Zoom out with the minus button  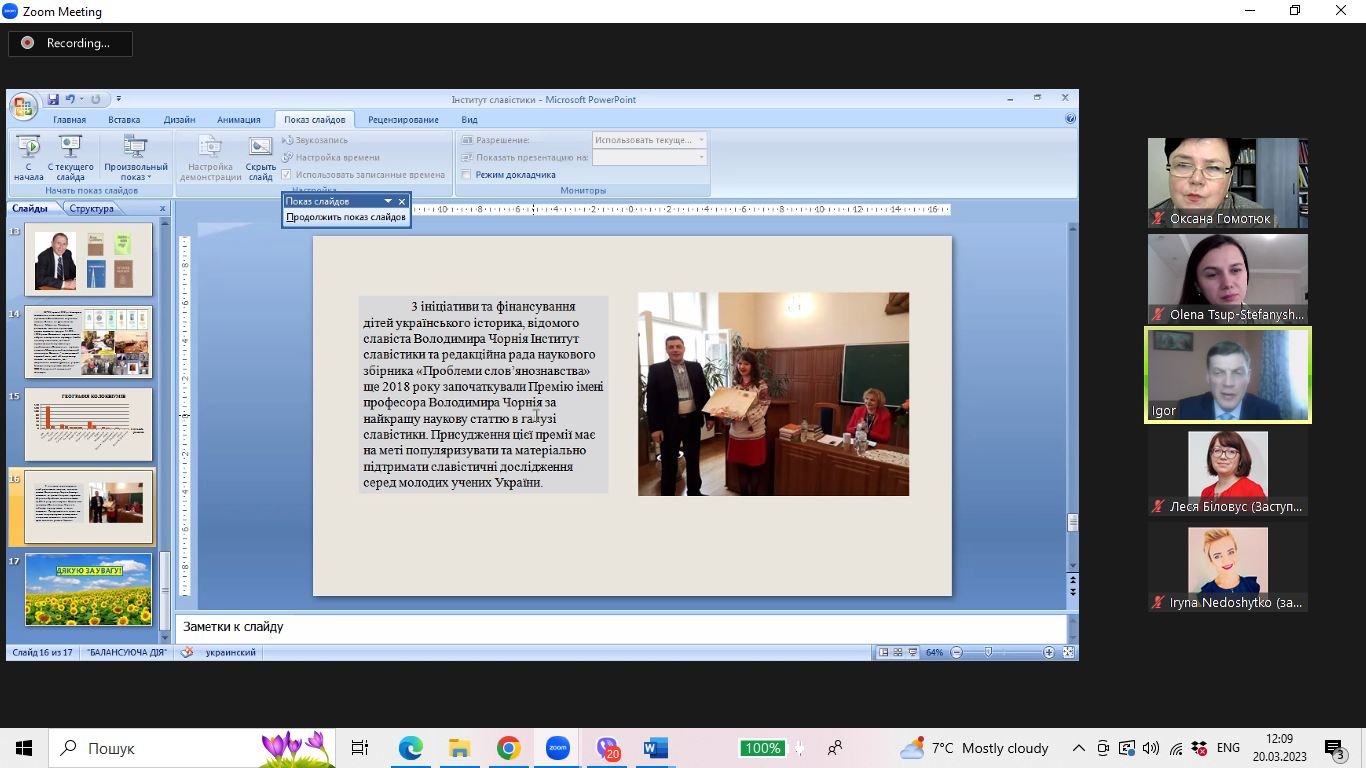click(956, 652)
